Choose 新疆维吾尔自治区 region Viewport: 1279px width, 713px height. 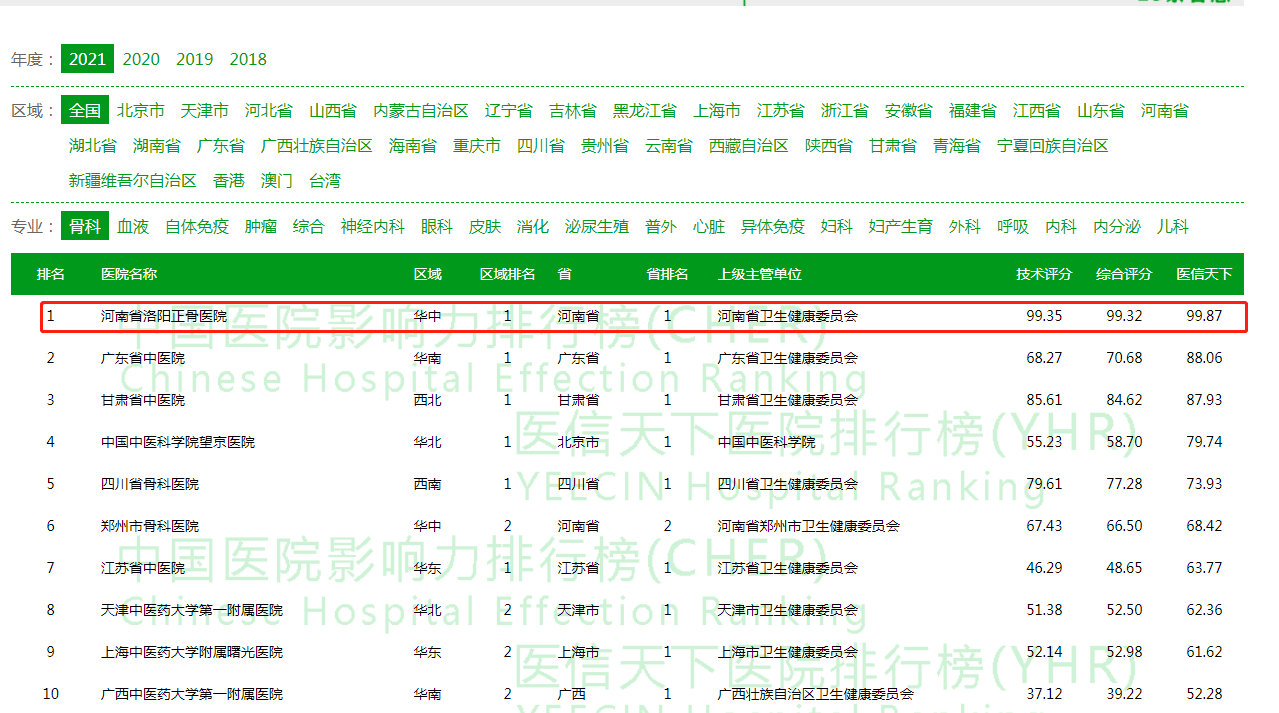coord(132,181)
